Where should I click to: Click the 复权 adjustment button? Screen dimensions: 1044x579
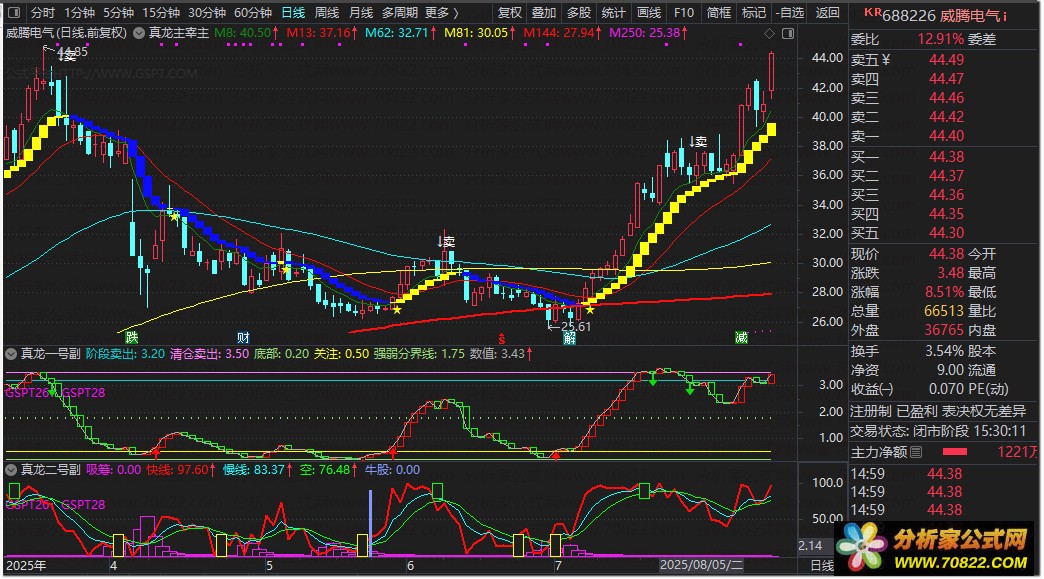(509, 13)
